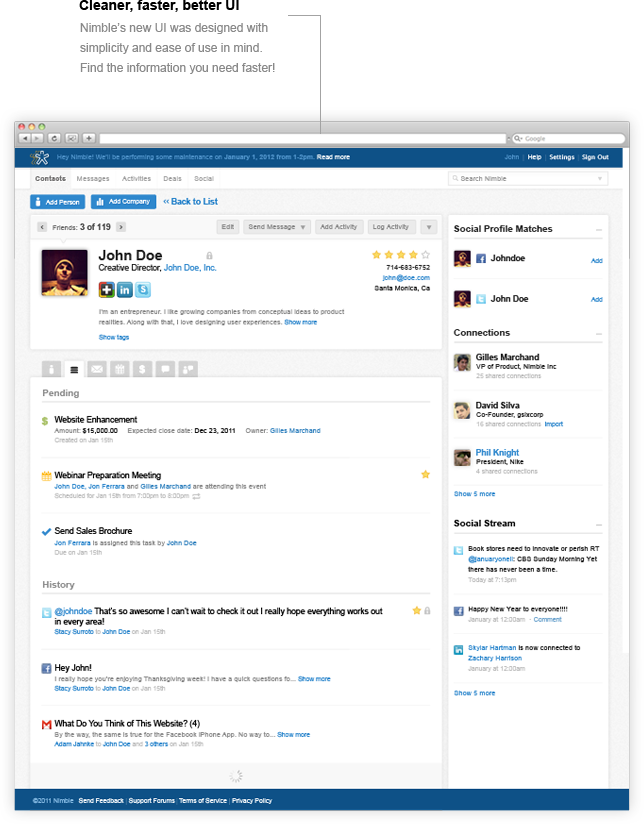644x824 pixels.
Task: Click the Add Activity button
Action: [339, 227]
